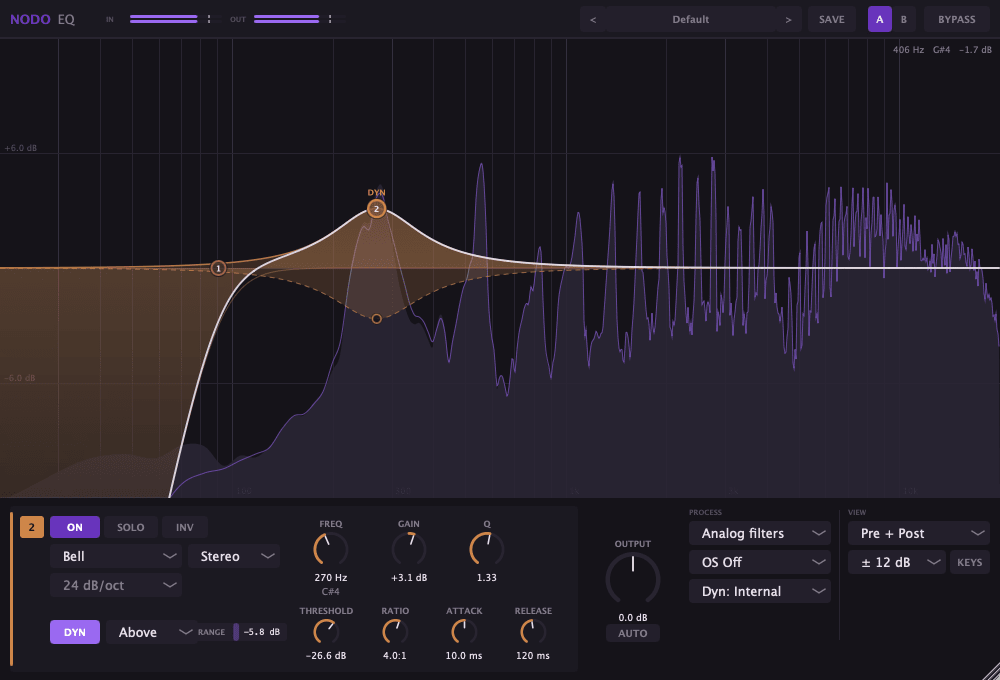
Task: Click the input meter menu dots
Action: [x=209, y=19]
